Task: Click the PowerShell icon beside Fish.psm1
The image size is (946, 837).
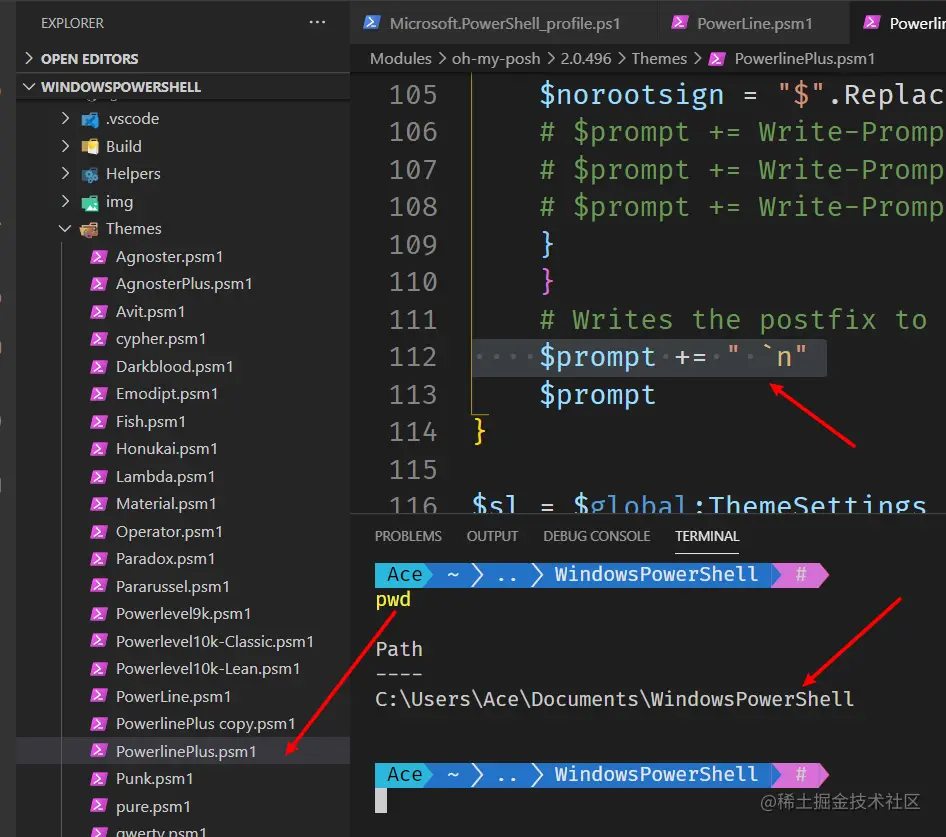Action: (x=98, y=422)
